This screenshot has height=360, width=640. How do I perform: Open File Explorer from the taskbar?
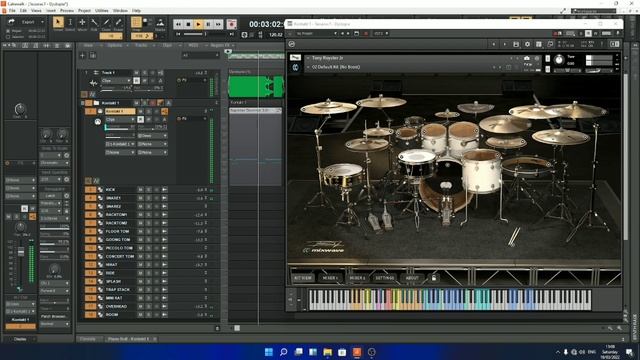click(327, 352)
